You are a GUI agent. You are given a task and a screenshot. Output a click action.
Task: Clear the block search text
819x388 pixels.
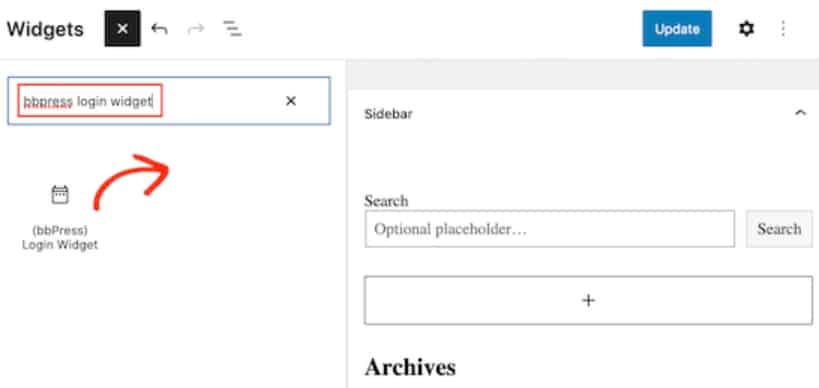click(x=291, y=101)
